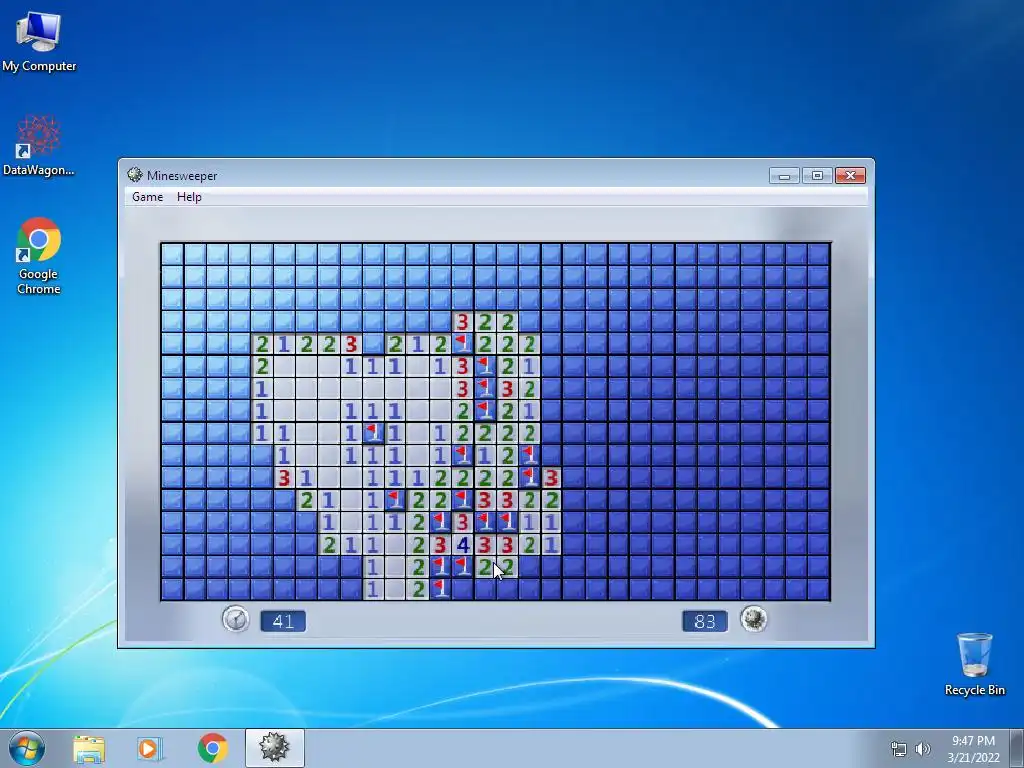Click the red 3 ending the 2 1 2 2 3 sequence
The width and height of the screenshot is (1024, 768).
click(351, 344)
